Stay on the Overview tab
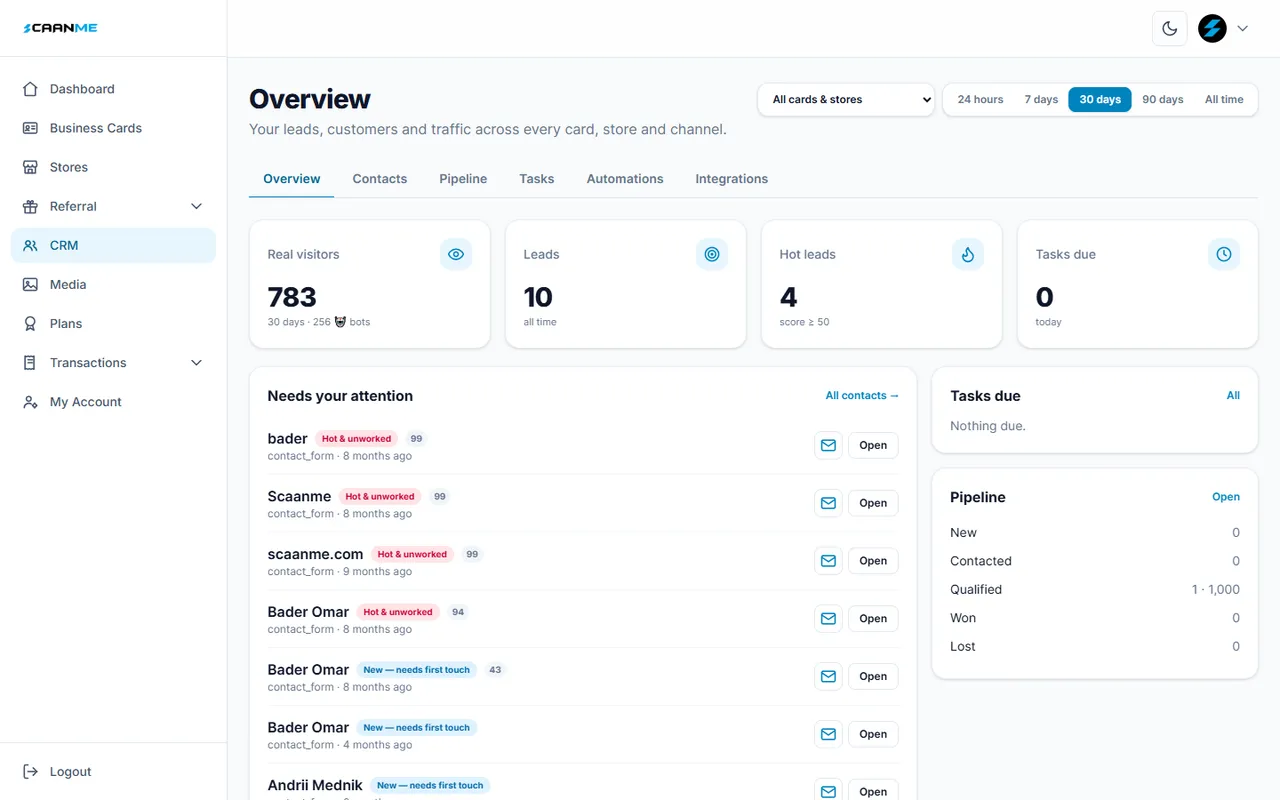 (292, 179)
